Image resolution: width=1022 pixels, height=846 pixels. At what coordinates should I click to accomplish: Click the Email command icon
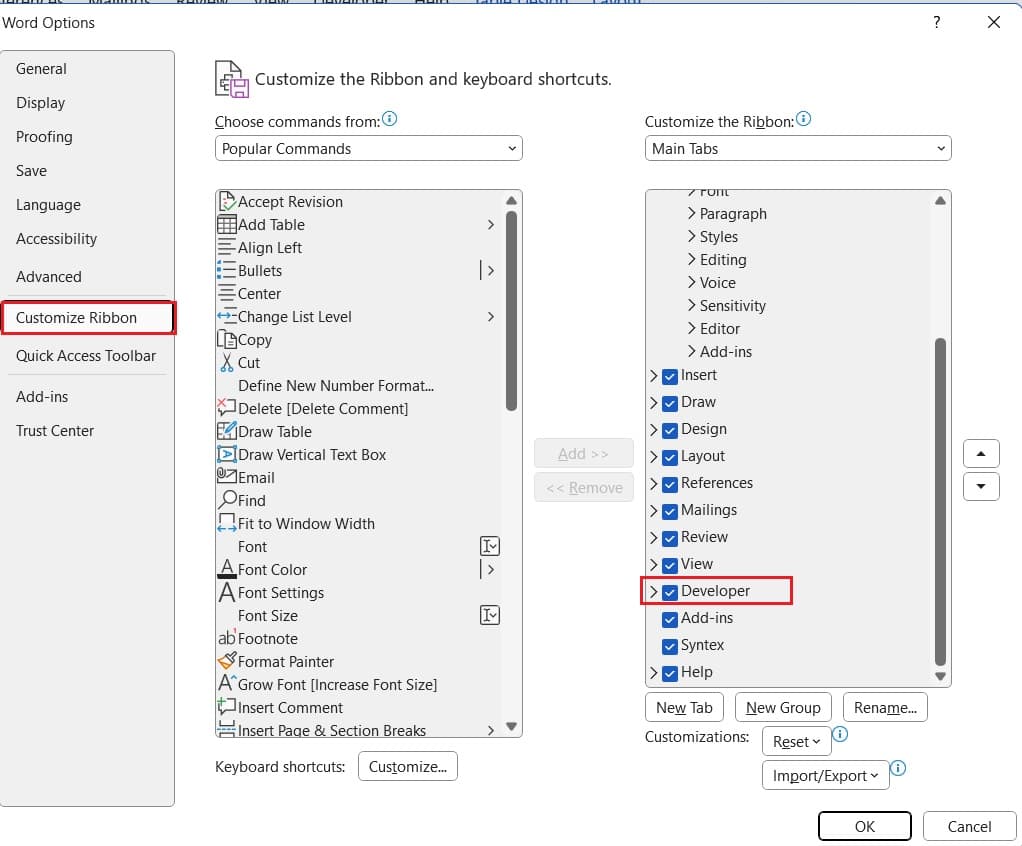226,476
